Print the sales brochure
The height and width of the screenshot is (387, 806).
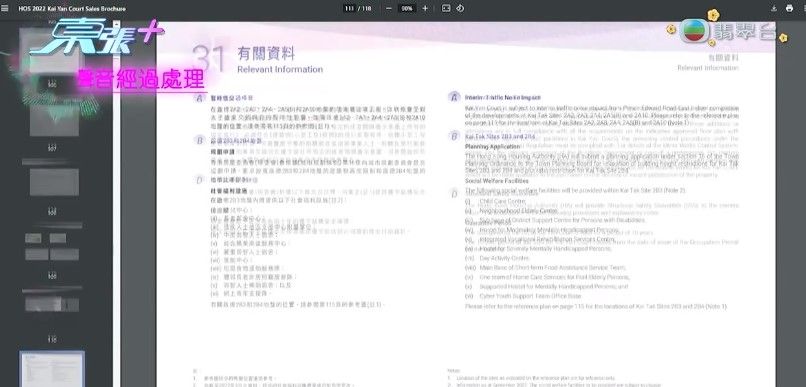click(x=790, y=9)
